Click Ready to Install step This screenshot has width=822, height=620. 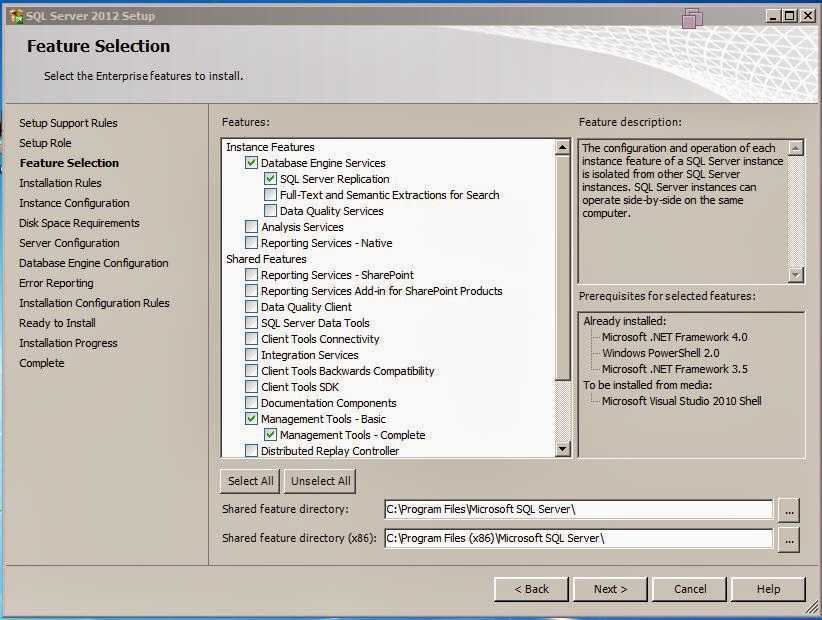57,323
